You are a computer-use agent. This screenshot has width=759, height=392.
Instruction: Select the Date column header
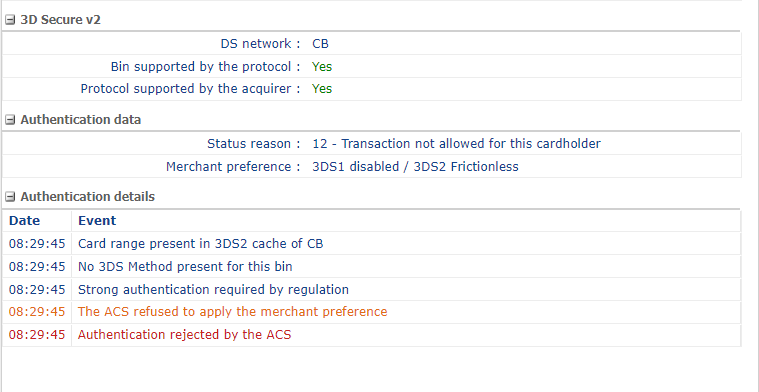point(24,221)
